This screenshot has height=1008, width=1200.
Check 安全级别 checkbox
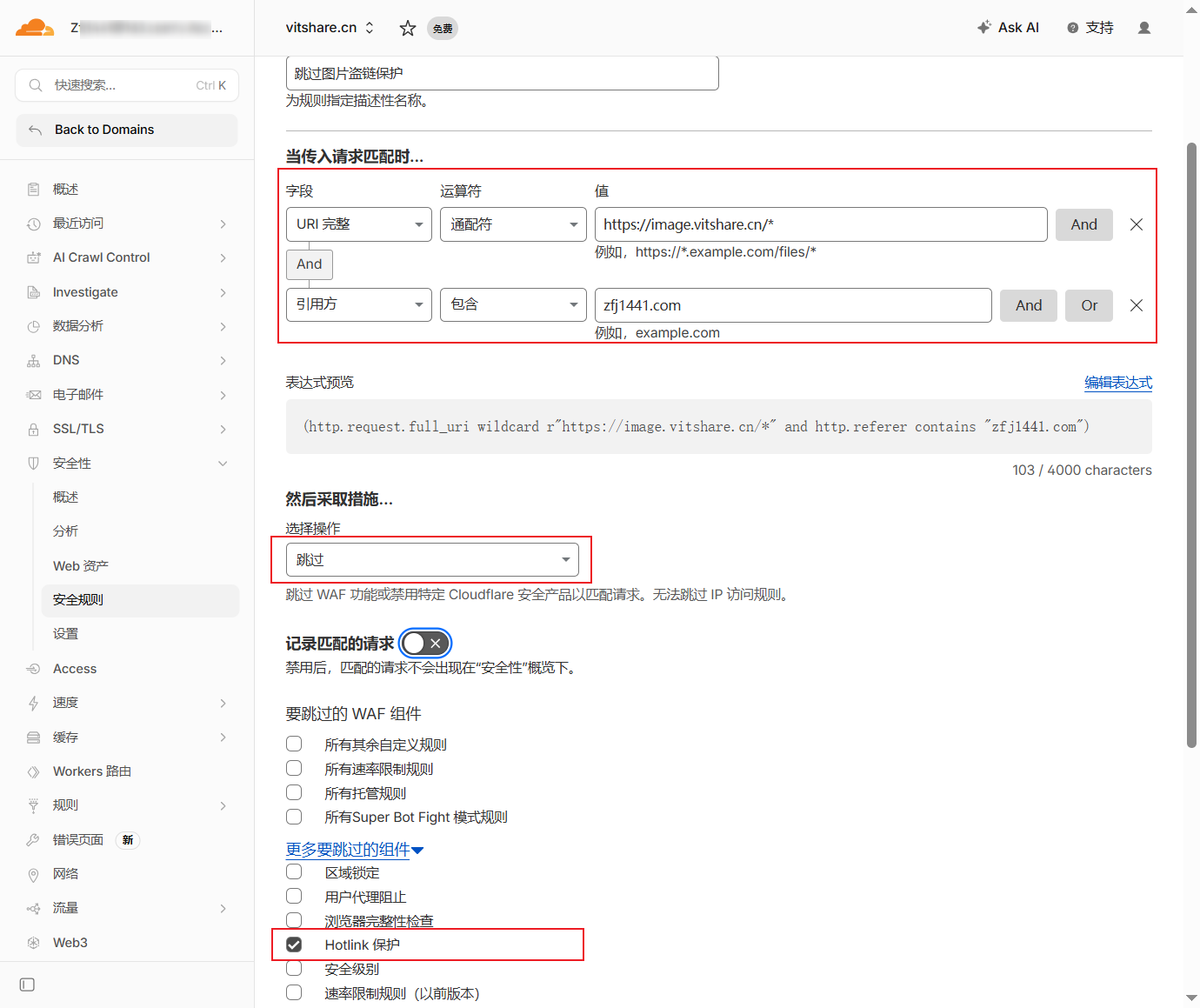point(294,968)
